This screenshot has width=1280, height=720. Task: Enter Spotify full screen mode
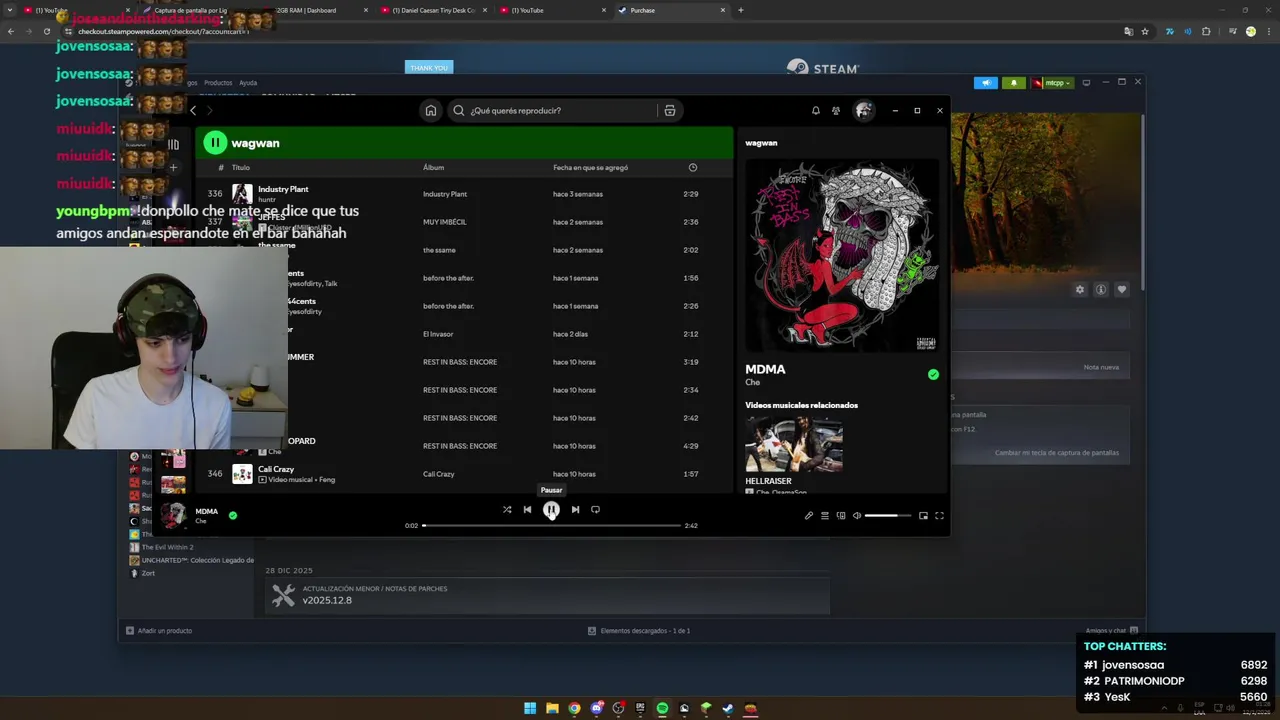[x=939, y=516]
